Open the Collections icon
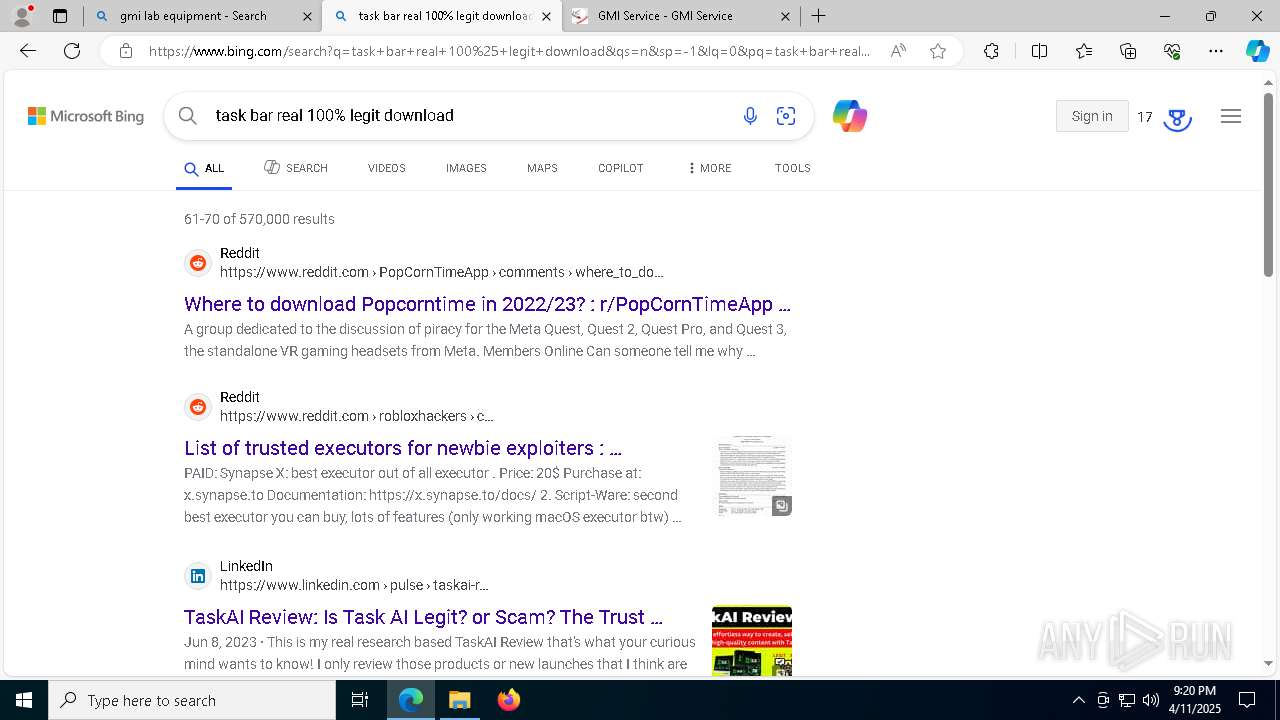Image resolution: width=1280 pixels, height=720 pixels. point(1128,51)
